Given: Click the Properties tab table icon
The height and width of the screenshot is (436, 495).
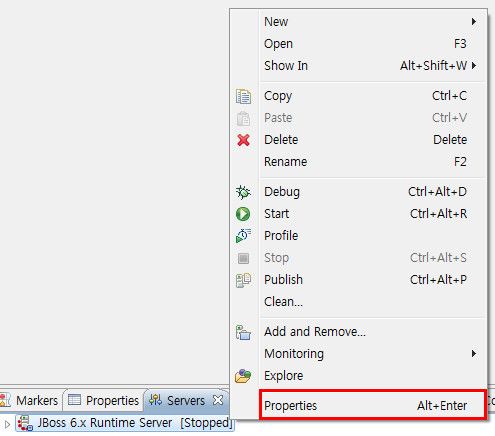Looking at the screenshot, I should pos(74,399).
